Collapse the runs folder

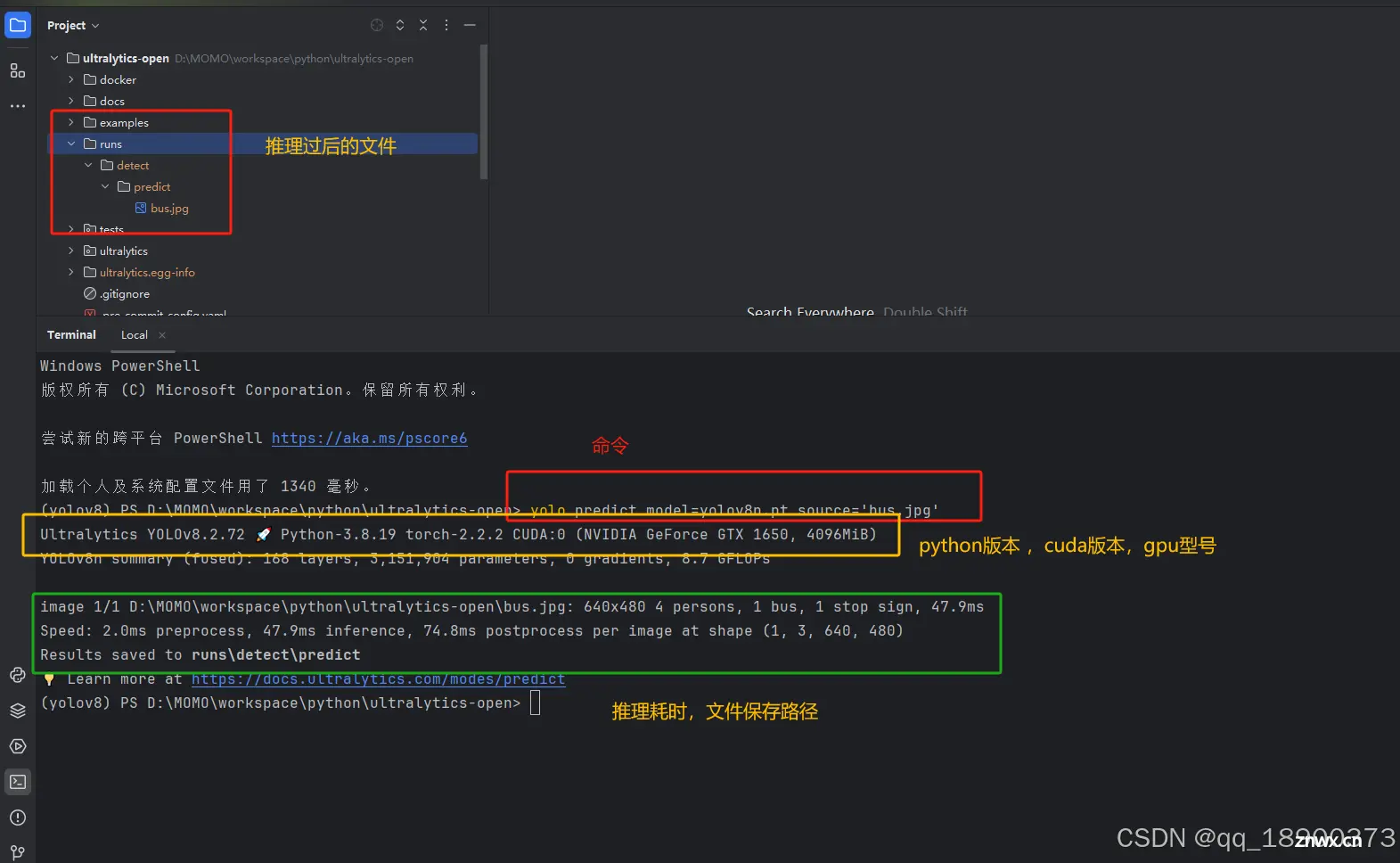click(71, 144)
